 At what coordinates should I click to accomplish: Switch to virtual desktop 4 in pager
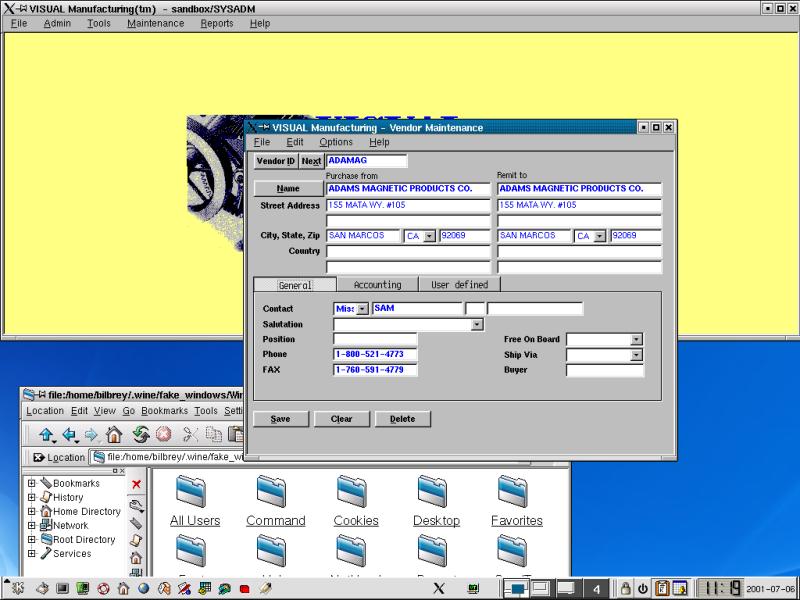click(596, 588)
